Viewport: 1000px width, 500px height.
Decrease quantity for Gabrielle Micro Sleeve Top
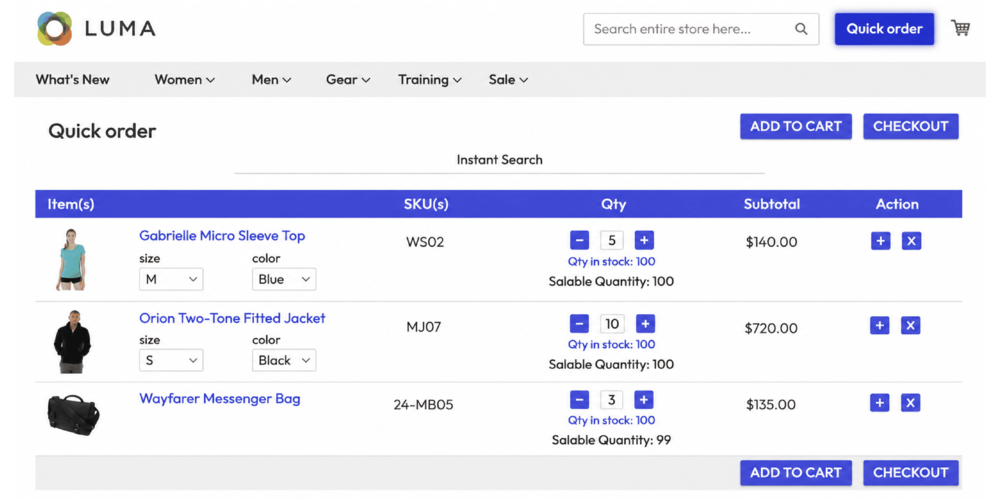tap(579, 240)
